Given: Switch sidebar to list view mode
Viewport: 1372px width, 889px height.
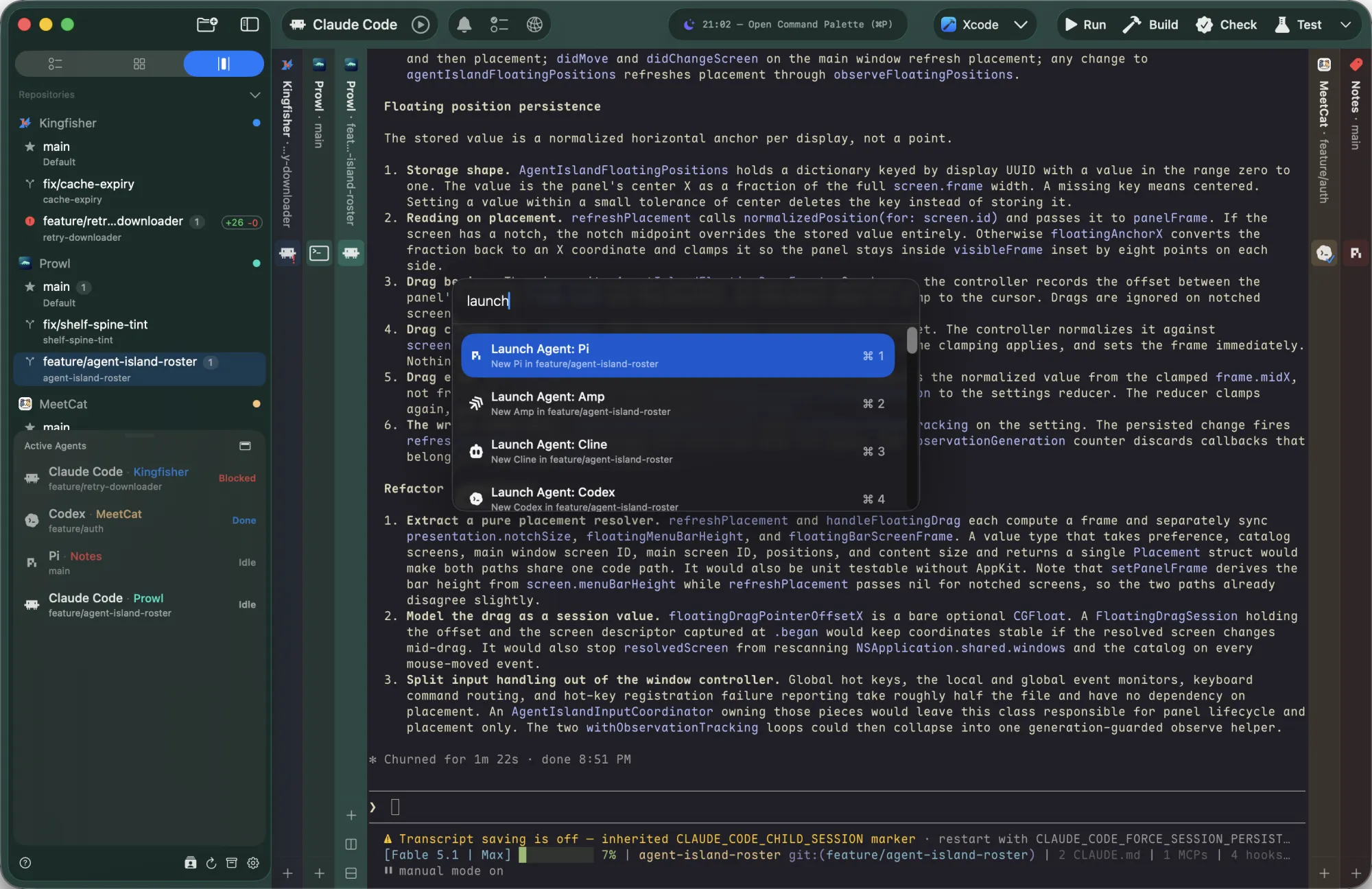Looking at the screenshot, I should pyautogui.click(x=56, y=64).
